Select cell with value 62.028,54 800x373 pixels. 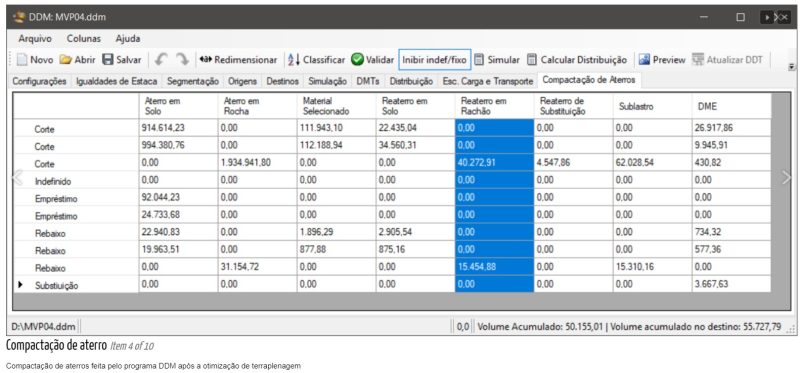click(x=653, y=163)
